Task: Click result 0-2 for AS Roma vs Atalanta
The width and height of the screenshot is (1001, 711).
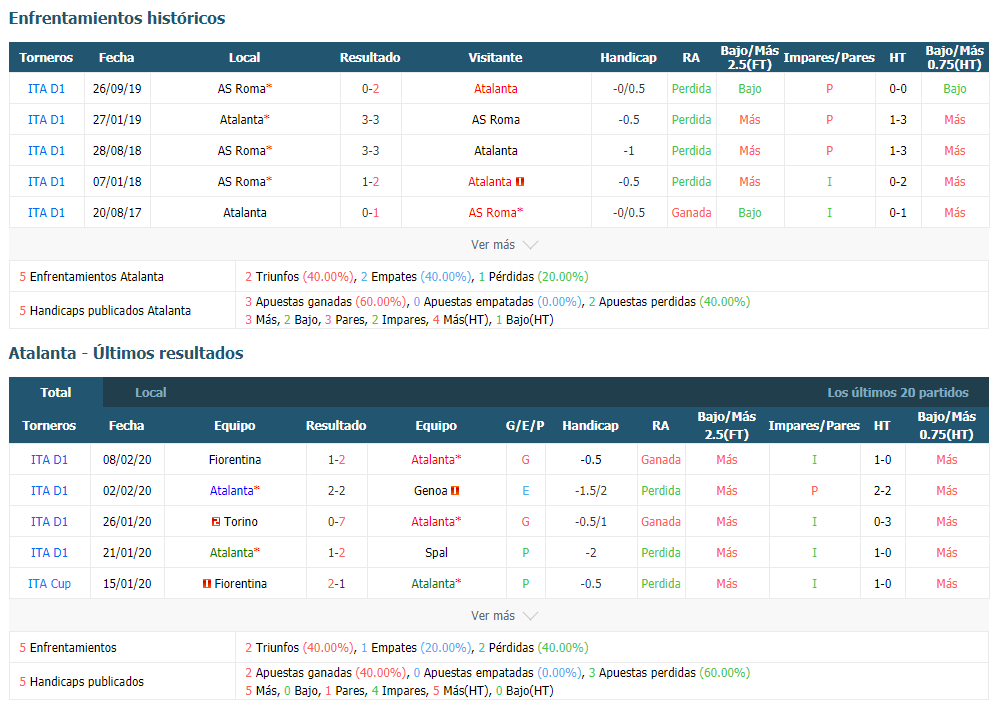Action: [x=370, y=89]
